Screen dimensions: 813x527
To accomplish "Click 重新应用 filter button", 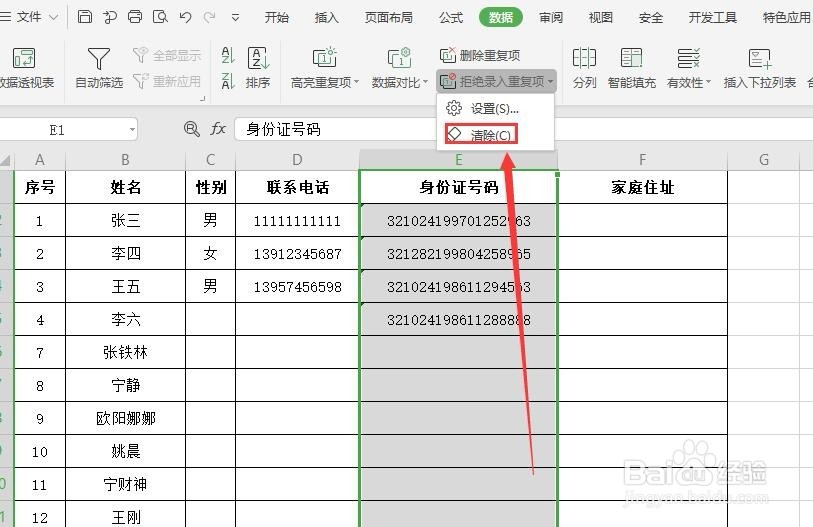I will [167, 81].
